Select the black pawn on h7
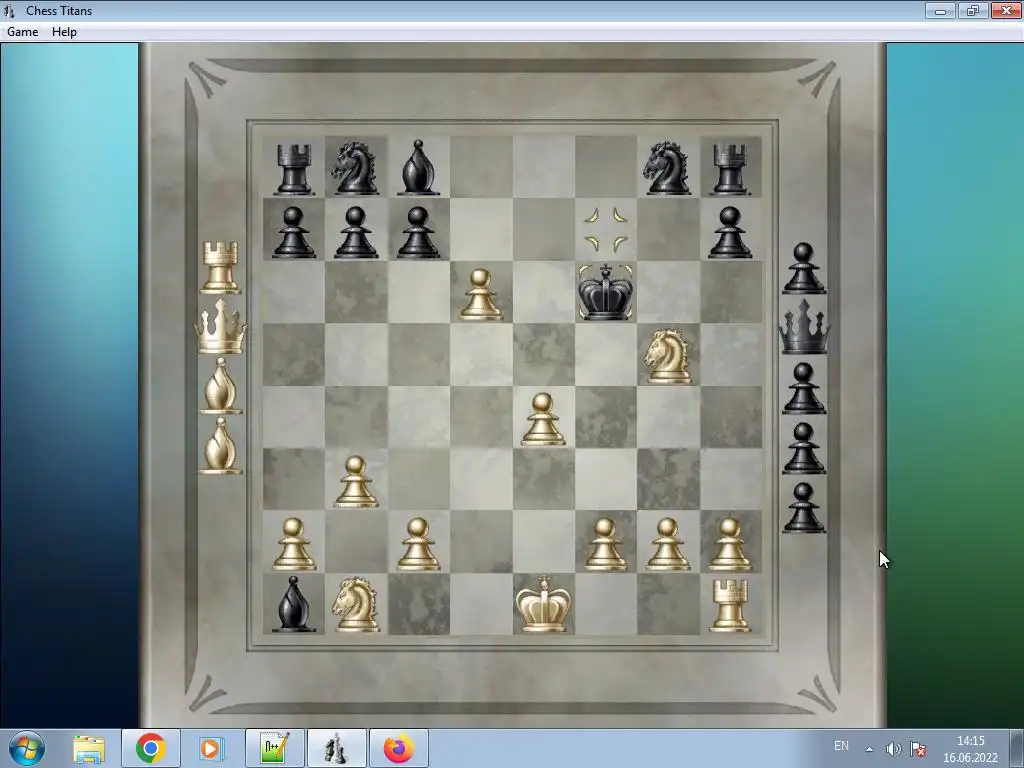This screenshot has width=1024, height=768. click(x=729, y=232)
